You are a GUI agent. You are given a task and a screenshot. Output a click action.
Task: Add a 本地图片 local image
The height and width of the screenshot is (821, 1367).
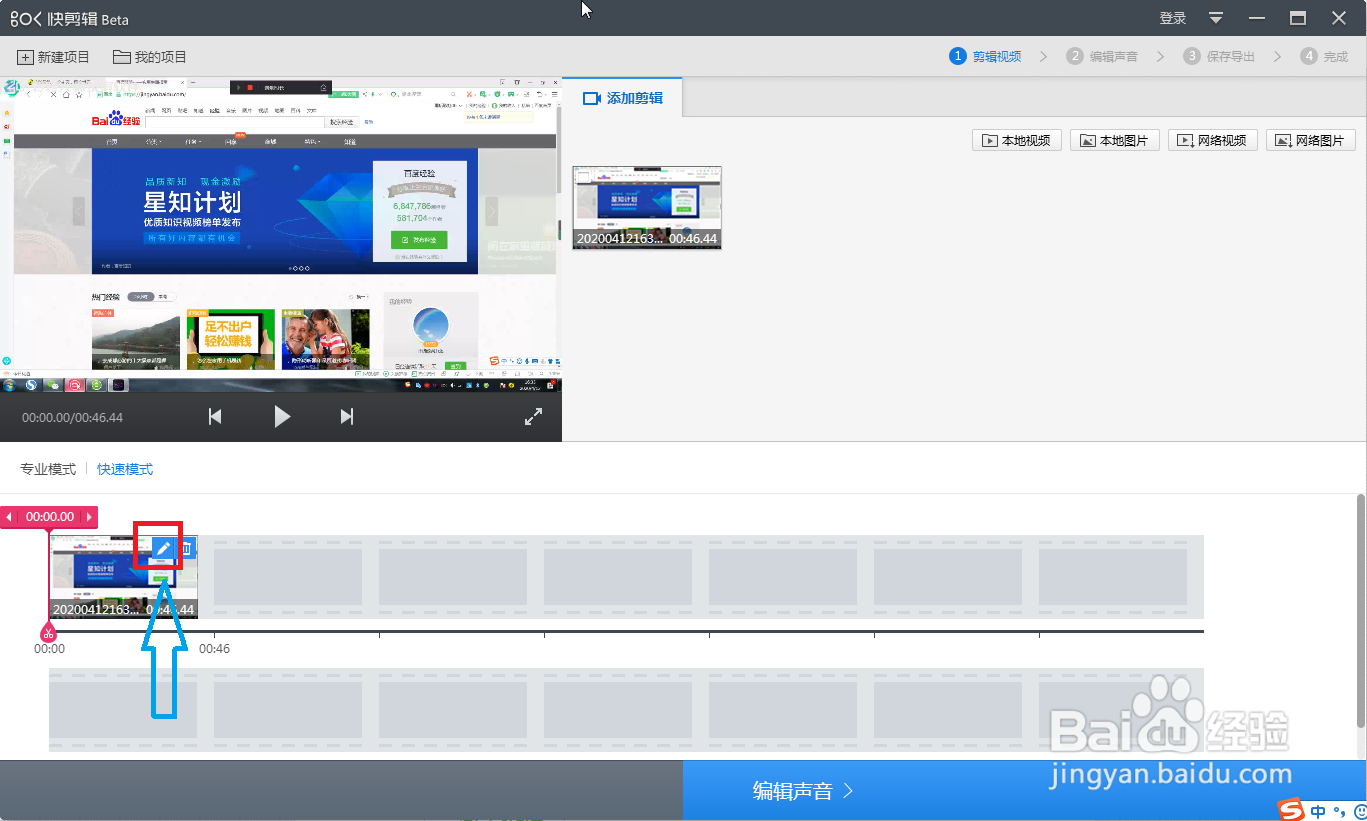[x=1114, y=140]
